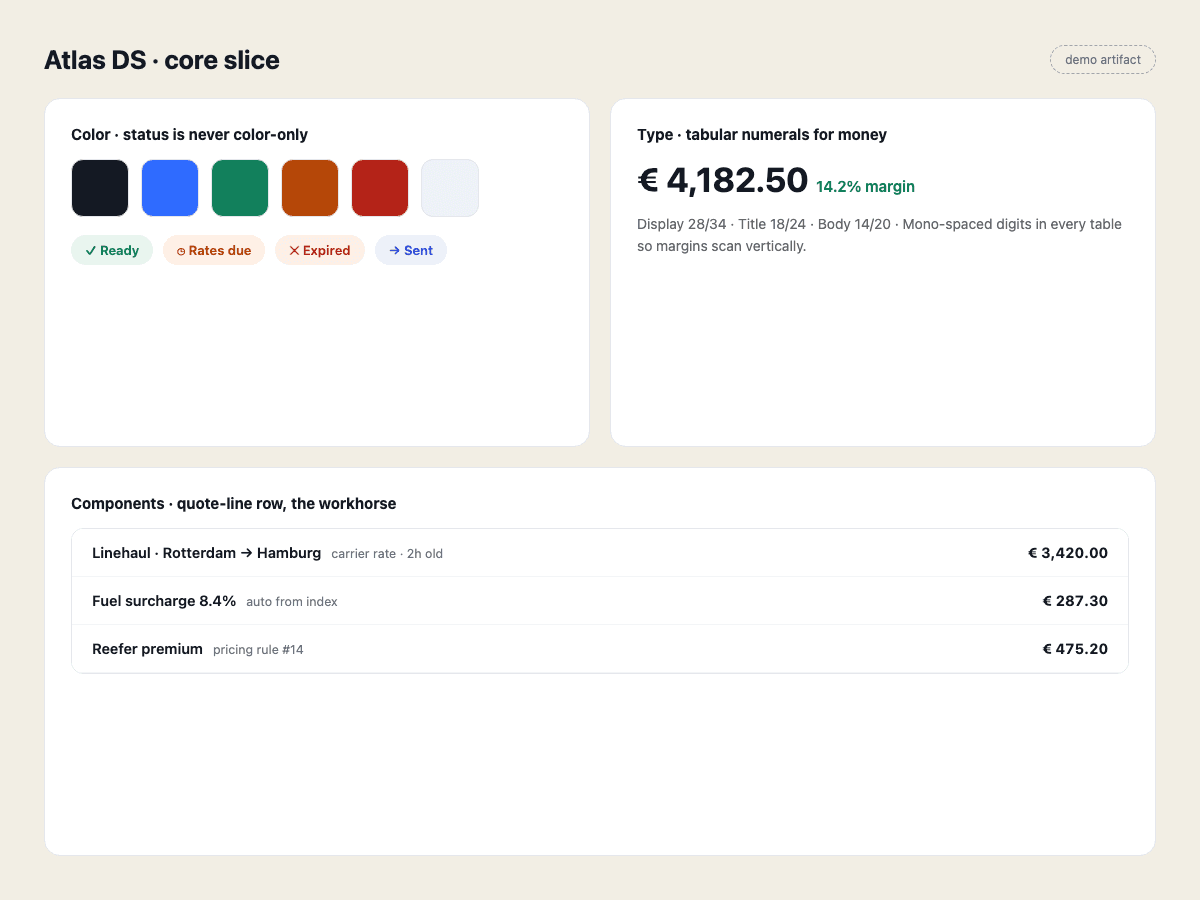Click the checkmark icon in Ready pill

point(91,251)
